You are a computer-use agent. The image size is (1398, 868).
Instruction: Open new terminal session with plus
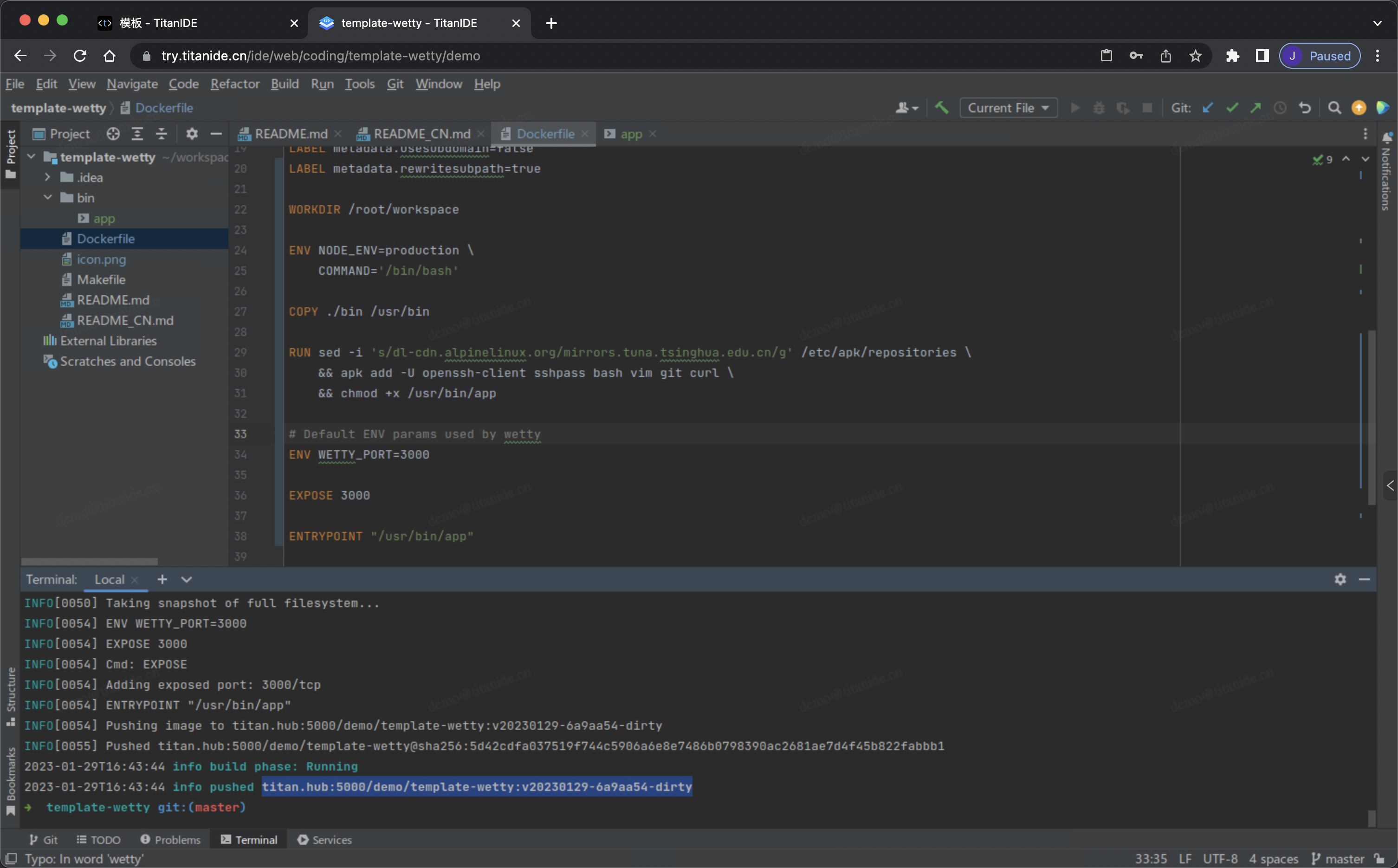pyautogui.click(x=162, y=579)
